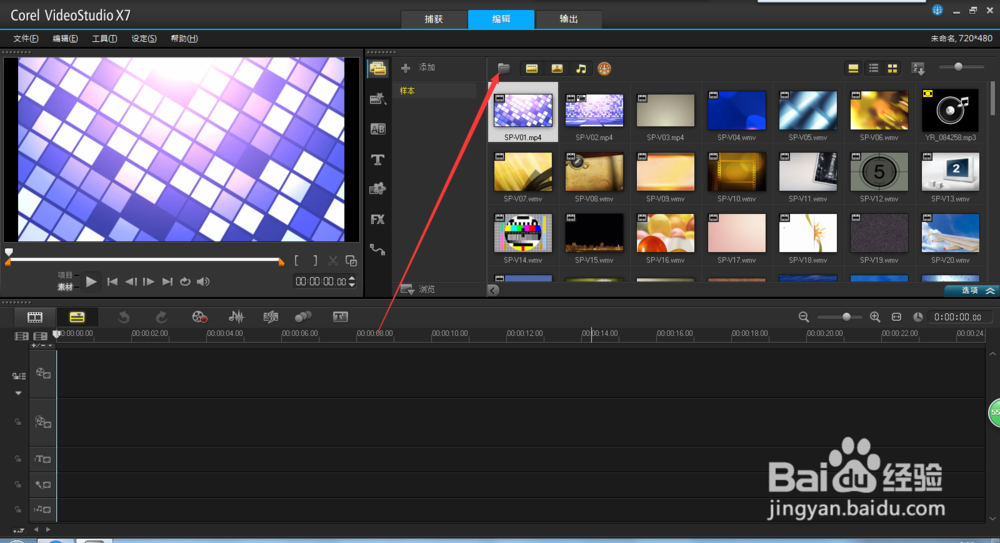Switch to the 捕获 capture tab
This screenshot has height=543, width=1000.
434,19
